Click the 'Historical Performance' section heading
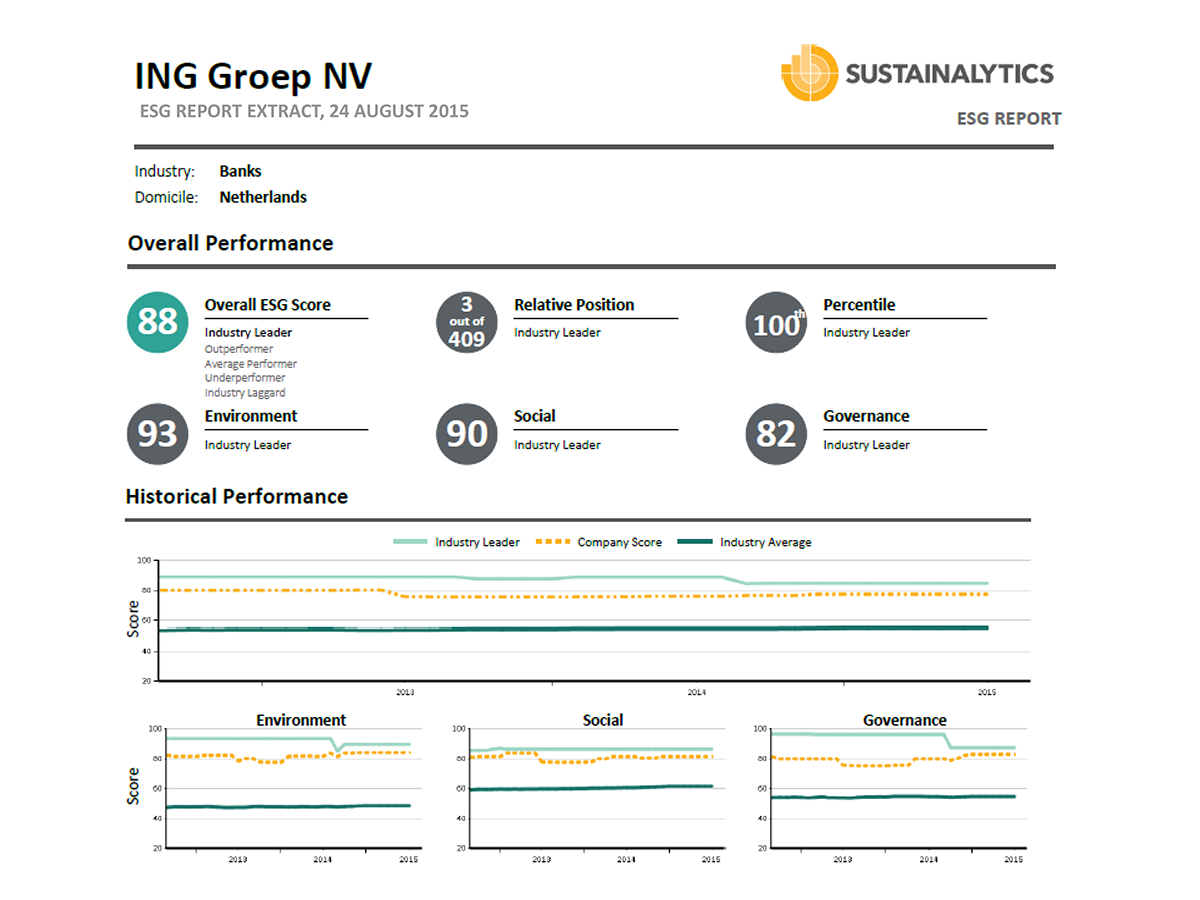This screenshot has height=900, width=1200. (x=237, y=497)
